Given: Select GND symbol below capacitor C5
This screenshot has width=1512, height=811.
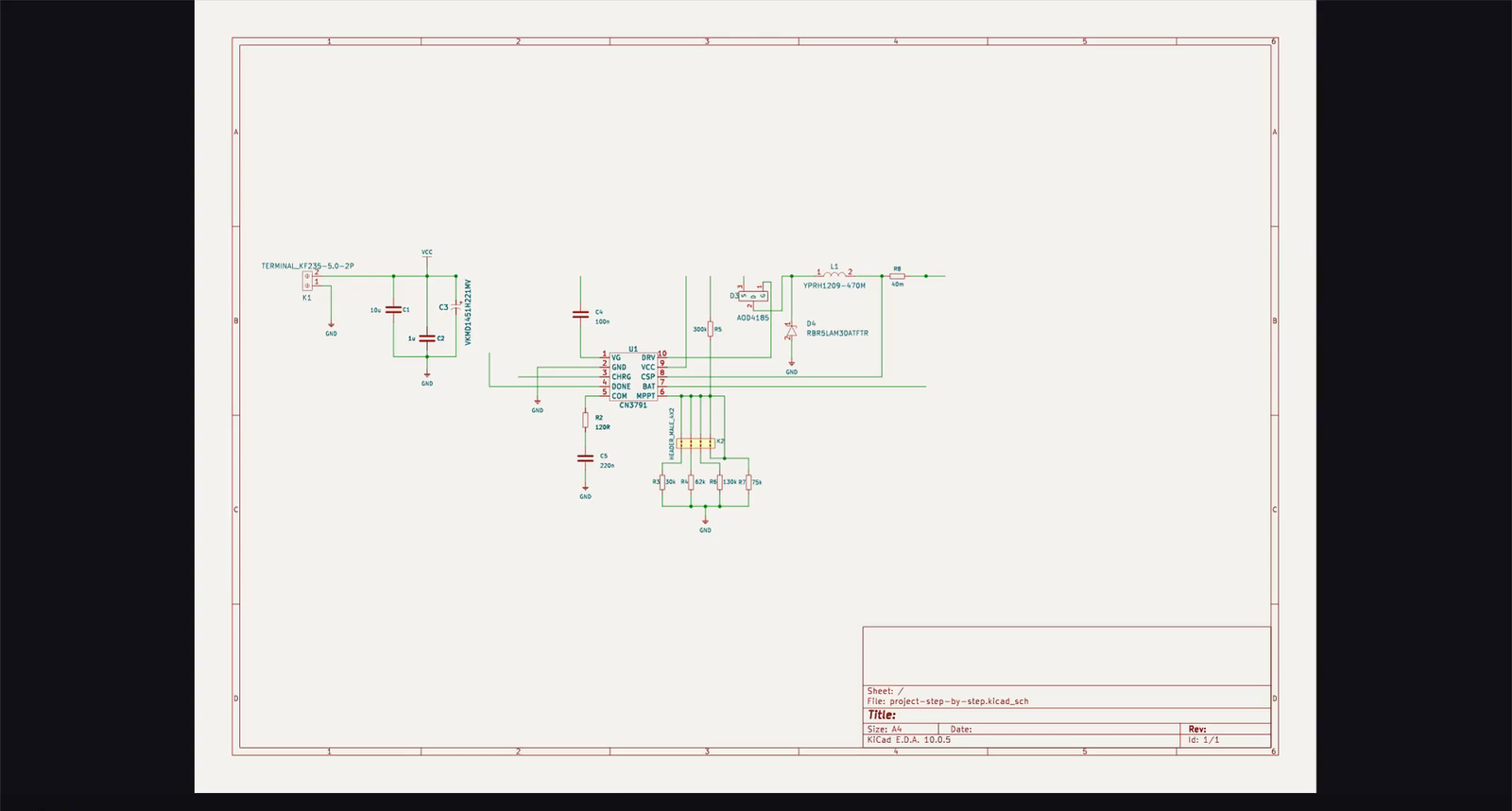Looking at the screenshot, I should [x=585, y=492].
